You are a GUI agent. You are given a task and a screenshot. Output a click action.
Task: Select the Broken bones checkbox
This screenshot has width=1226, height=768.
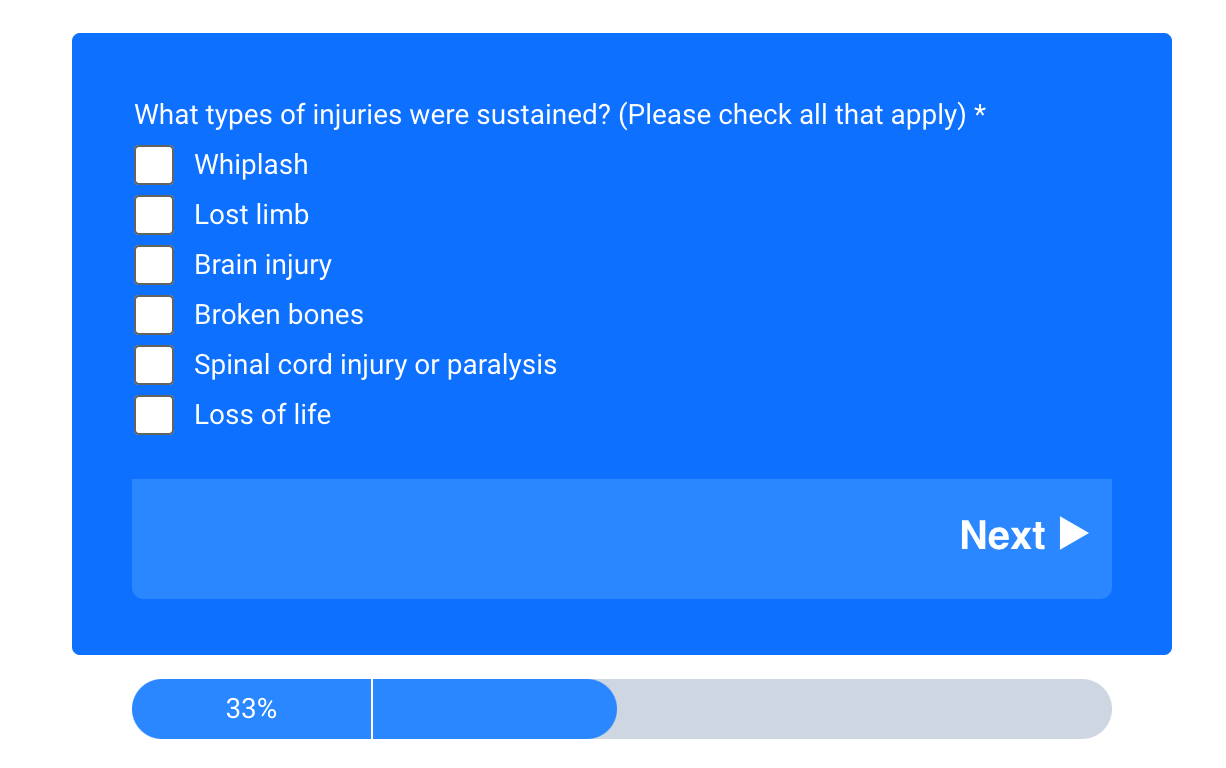(x=154, y=315)
